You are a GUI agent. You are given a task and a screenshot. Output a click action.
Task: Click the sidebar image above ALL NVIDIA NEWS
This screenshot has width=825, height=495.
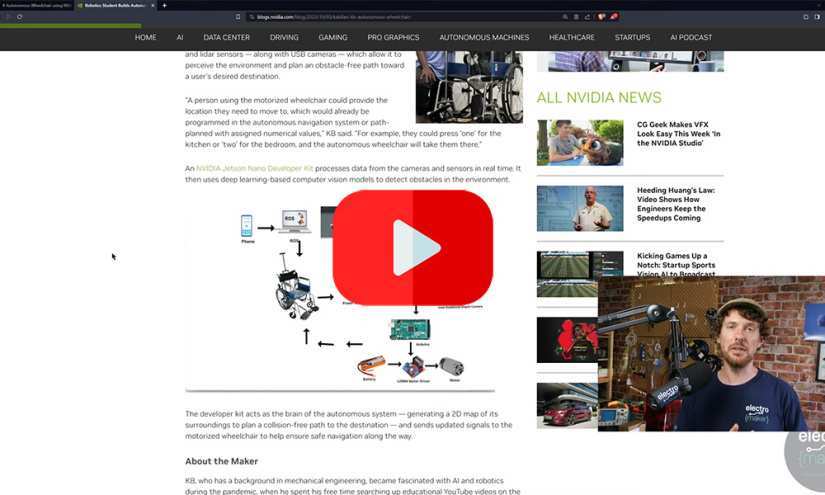click(630, 61)
